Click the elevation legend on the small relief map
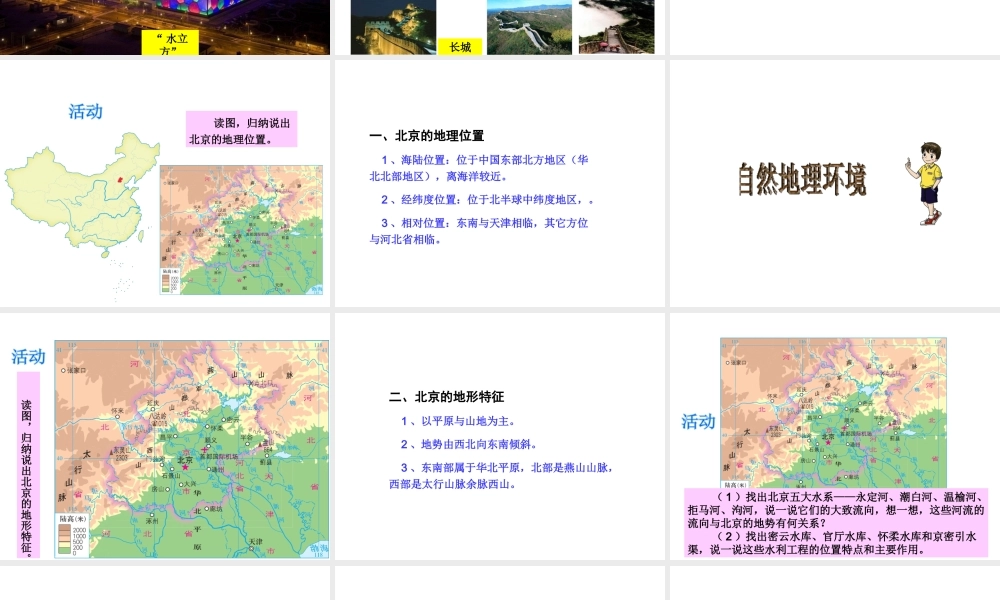Image resolution: width=1000 pixels, height=600 pixels. (x=171, y=280)
